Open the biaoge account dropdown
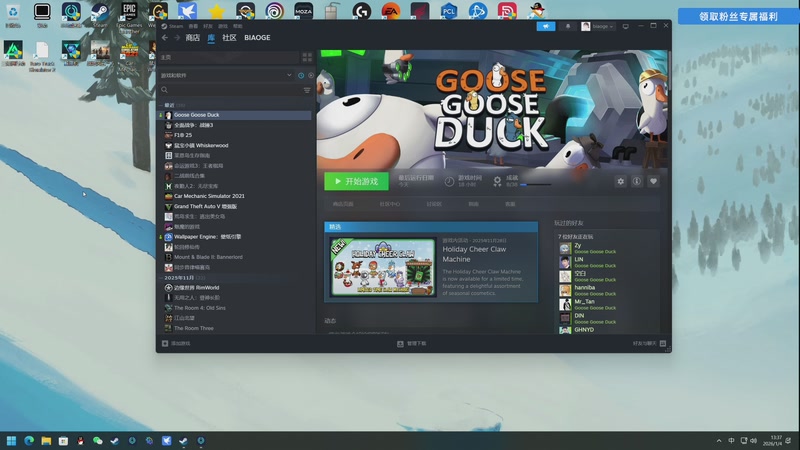Image resolution: width=800 pixels, height=450 pixels. [x=597, y=26]
